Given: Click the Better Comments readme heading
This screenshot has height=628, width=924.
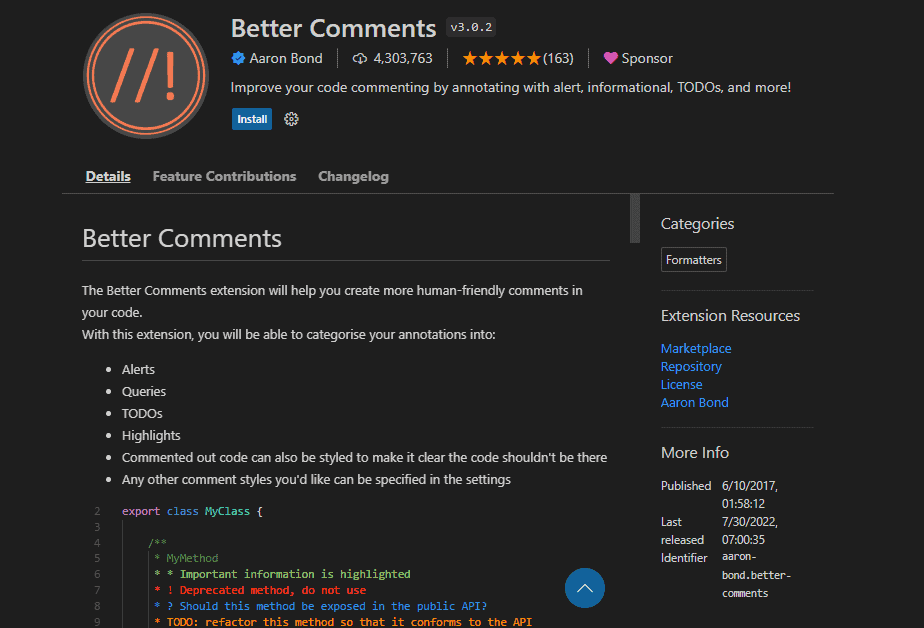Looking at the screenshot, I should pyautogui.click(x=182, y=239).
